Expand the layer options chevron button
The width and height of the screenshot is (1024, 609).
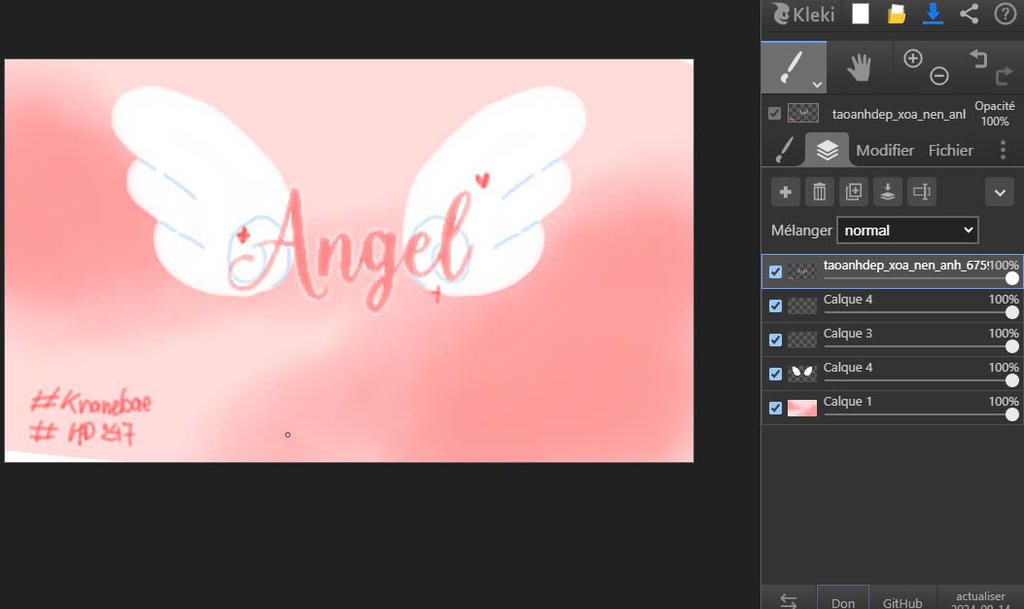tap(999, 192)
